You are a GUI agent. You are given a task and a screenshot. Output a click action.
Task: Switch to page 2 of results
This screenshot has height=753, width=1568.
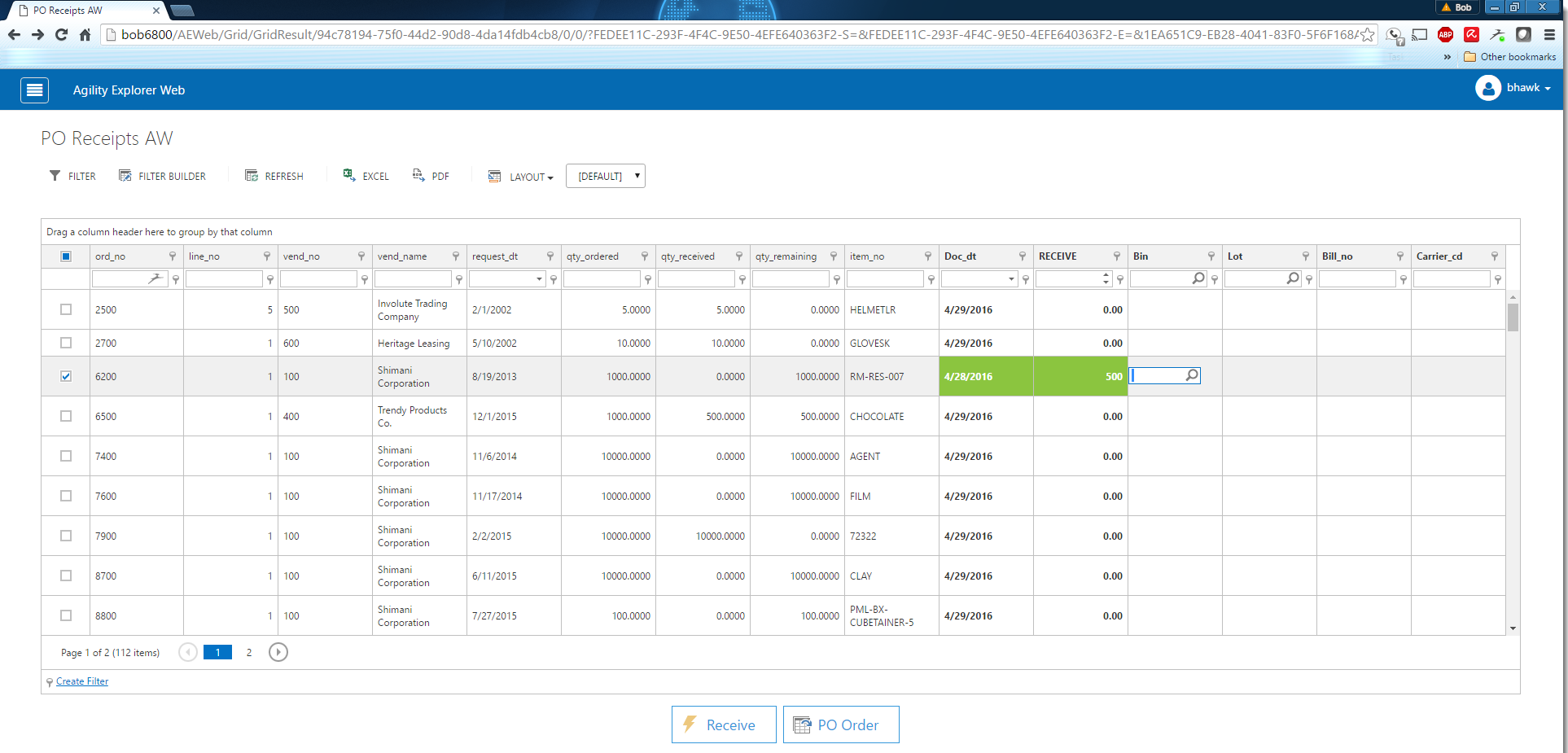pyautogui.click(x=249, y=652)
